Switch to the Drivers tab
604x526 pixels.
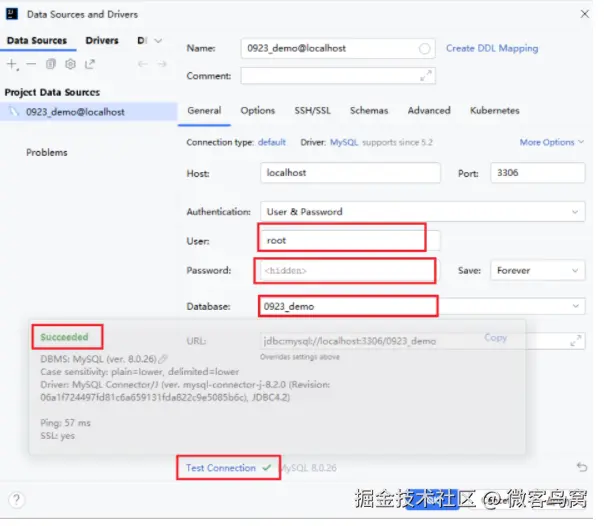[x=102, y=40]
